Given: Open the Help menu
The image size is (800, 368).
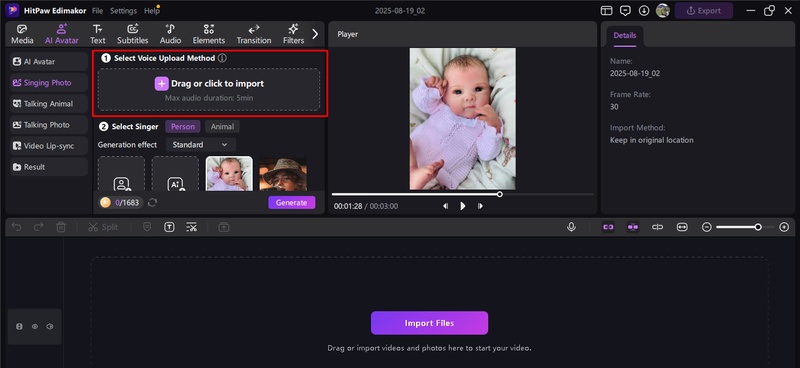Looking at the screenshot, I should [152, 10].
